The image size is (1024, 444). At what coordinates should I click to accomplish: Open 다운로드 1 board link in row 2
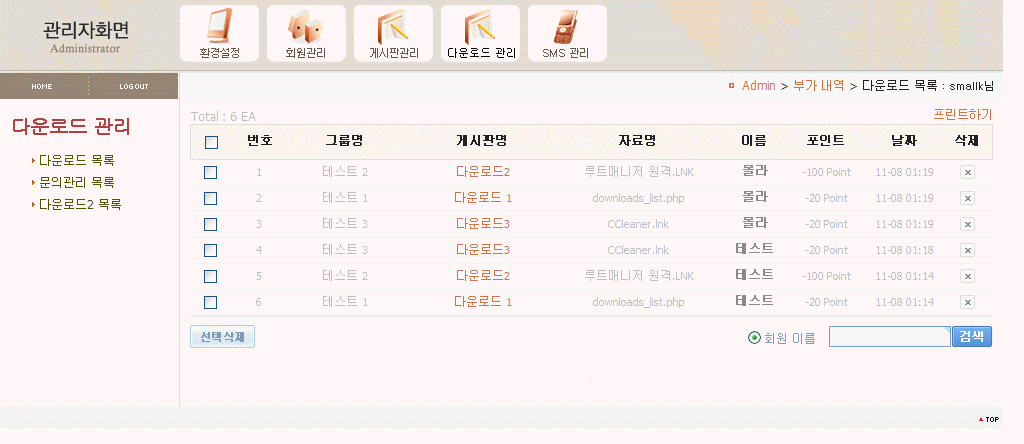point(483,198)
